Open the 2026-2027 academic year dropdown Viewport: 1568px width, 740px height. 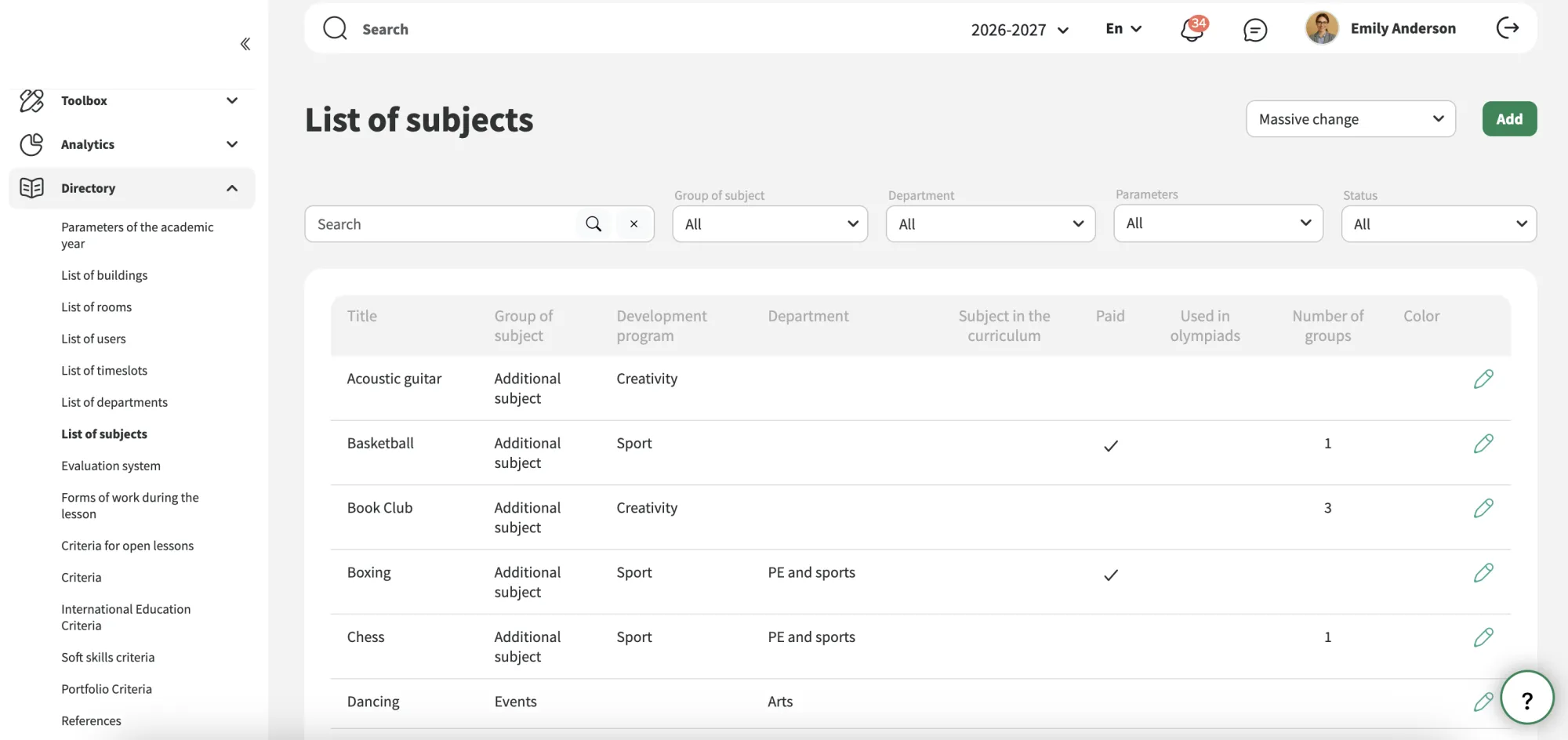pyautogui.click(x=1019, y=30)
